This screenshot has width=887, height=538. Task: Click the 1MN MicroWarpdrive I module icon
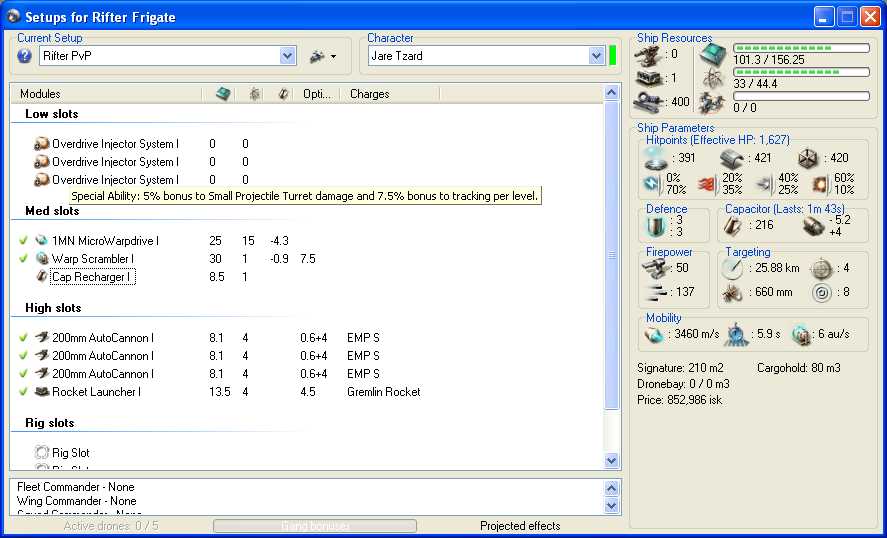(42, 240)
